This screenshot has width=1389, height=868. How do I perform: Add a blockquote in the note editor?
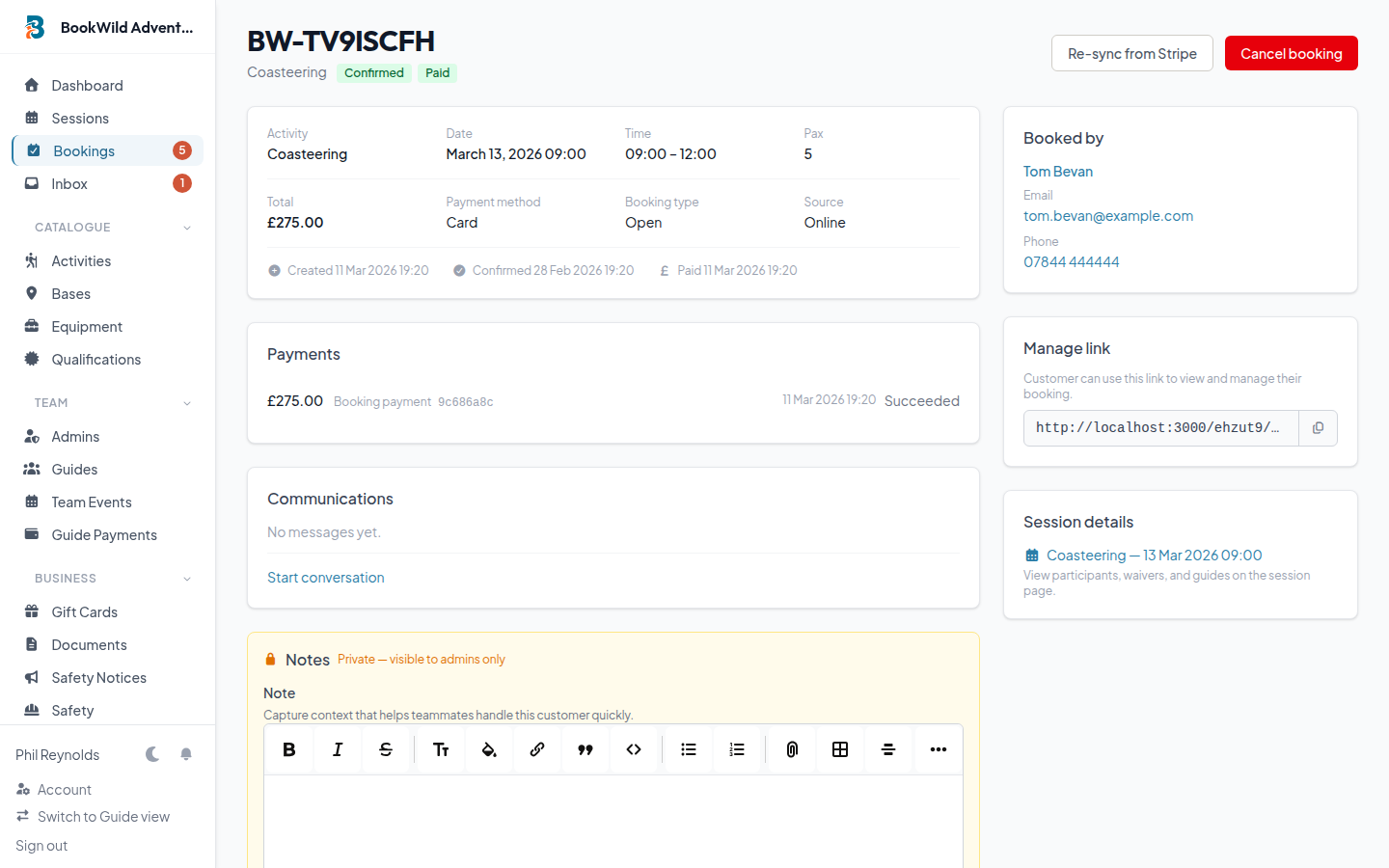point(586,749)
